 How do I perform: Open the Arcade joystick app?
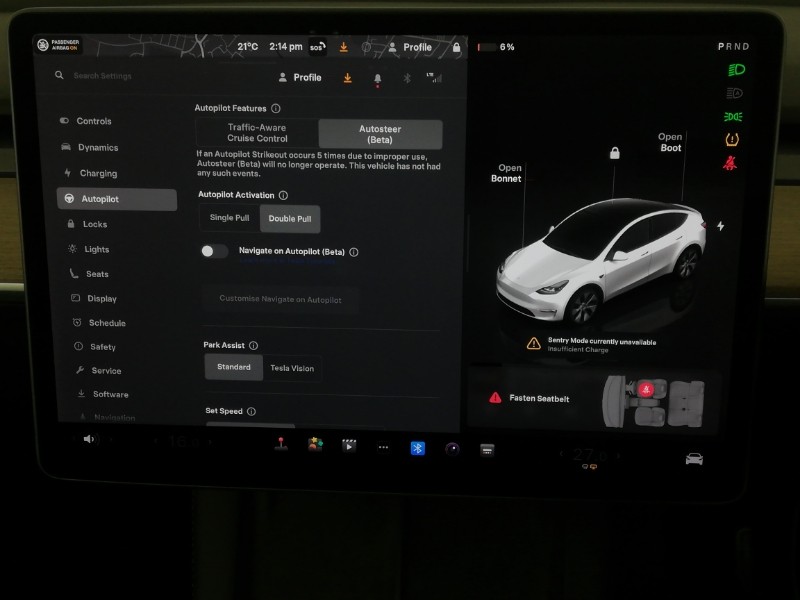pos(281,444)
